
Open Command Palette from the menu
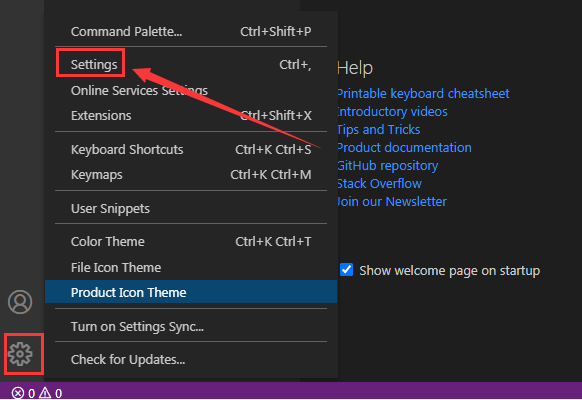point(191,32)
